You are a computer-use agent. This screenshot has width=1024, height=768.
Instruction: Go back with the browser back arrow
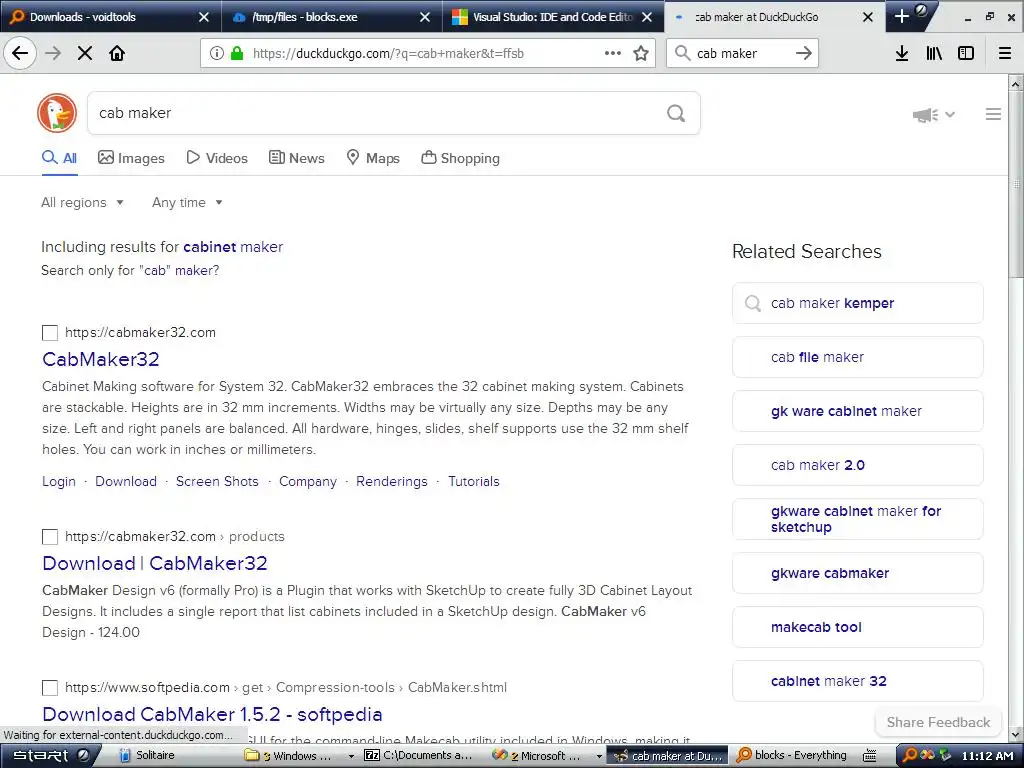[x=20, y=53]
